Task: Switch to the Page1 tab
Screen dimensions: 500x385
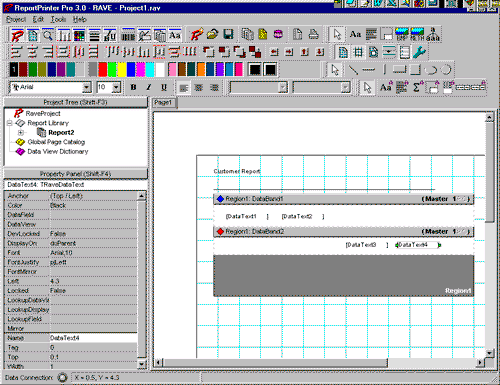Action: coord(163,103)
